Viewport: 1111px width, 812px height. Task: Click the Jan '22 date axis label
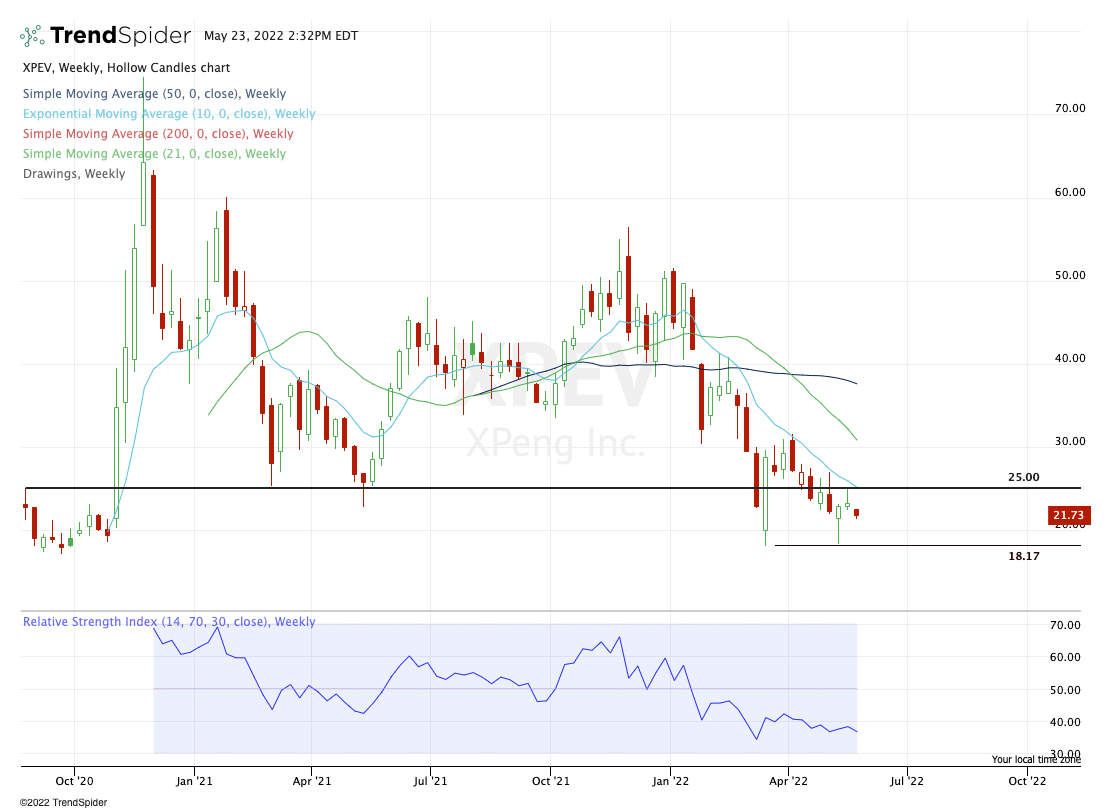click(670, 781)
